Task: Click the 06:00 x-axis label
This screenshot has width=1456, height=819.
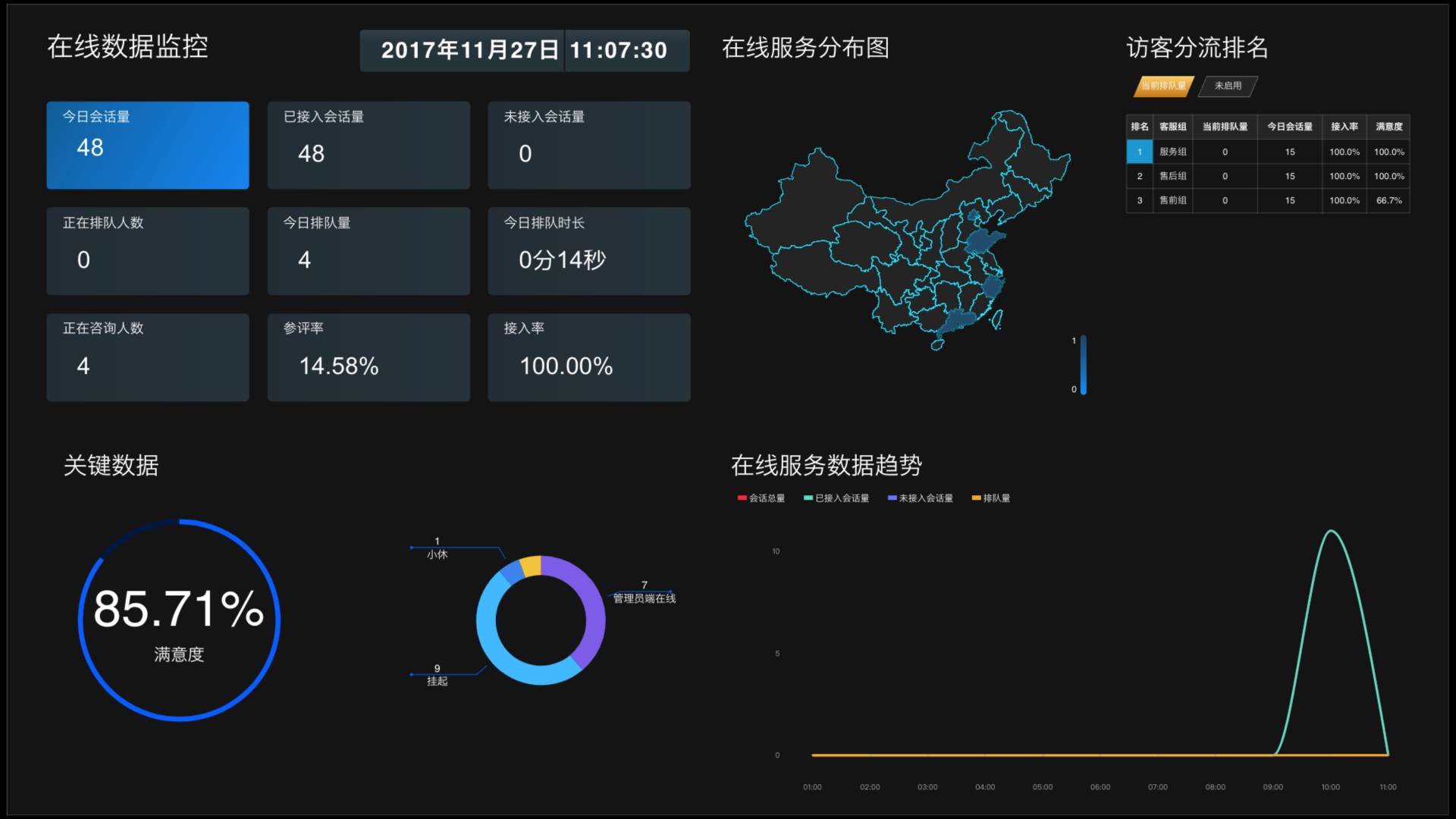Action: tap(1100, 787)
